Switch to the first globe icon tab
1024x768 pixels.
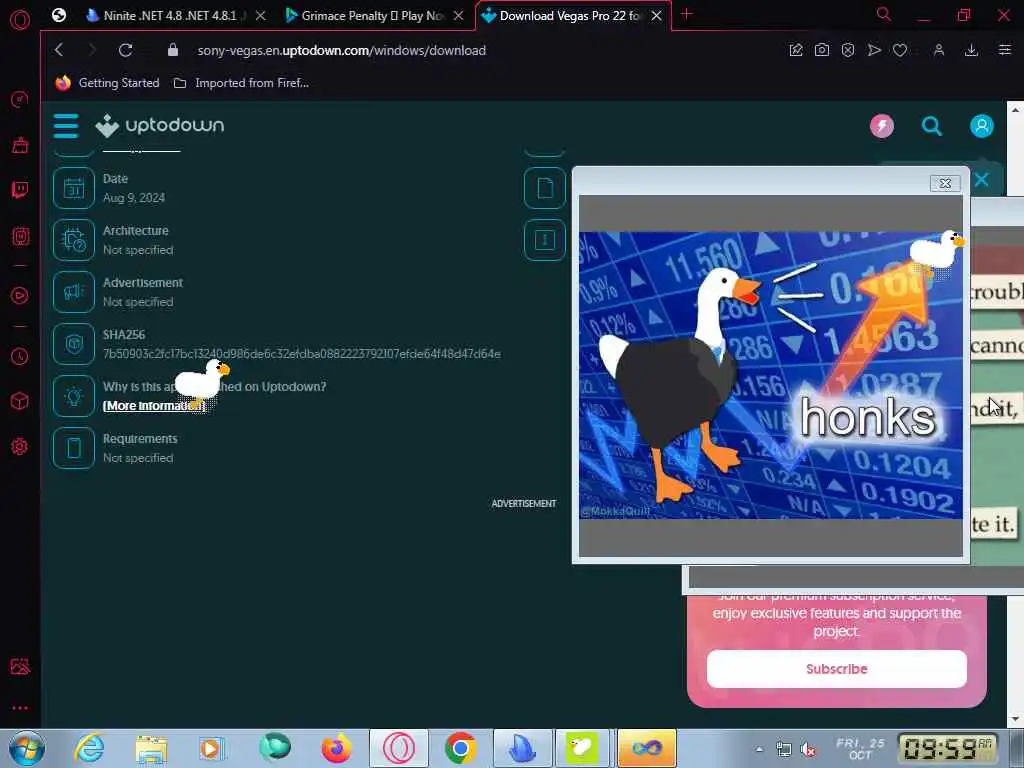pos(59,15)
